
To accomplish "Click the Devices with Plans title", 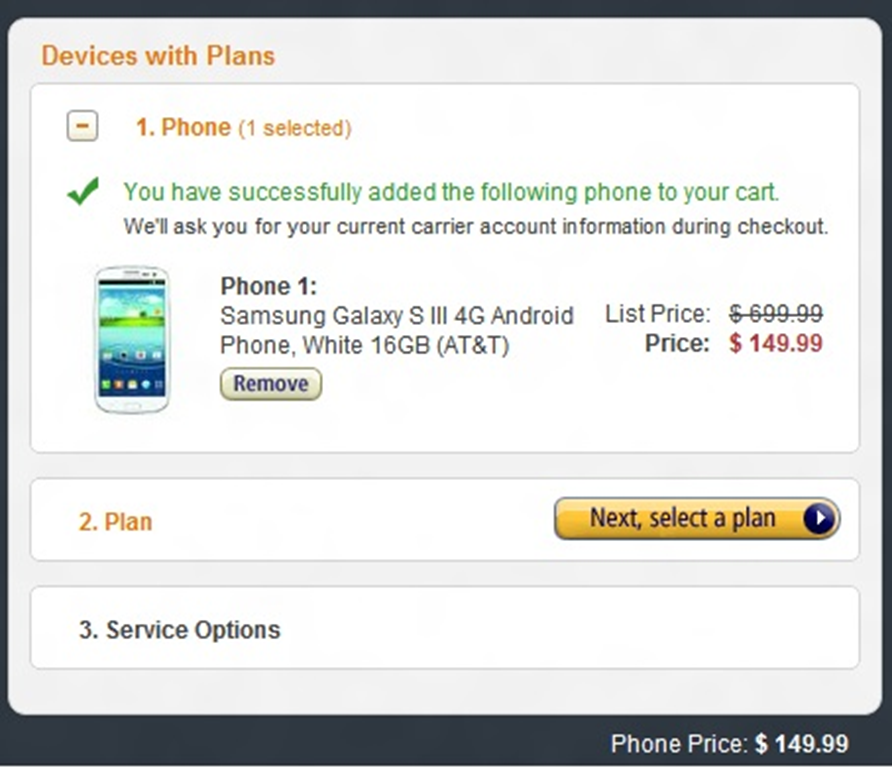I will [x=158, y=55].
